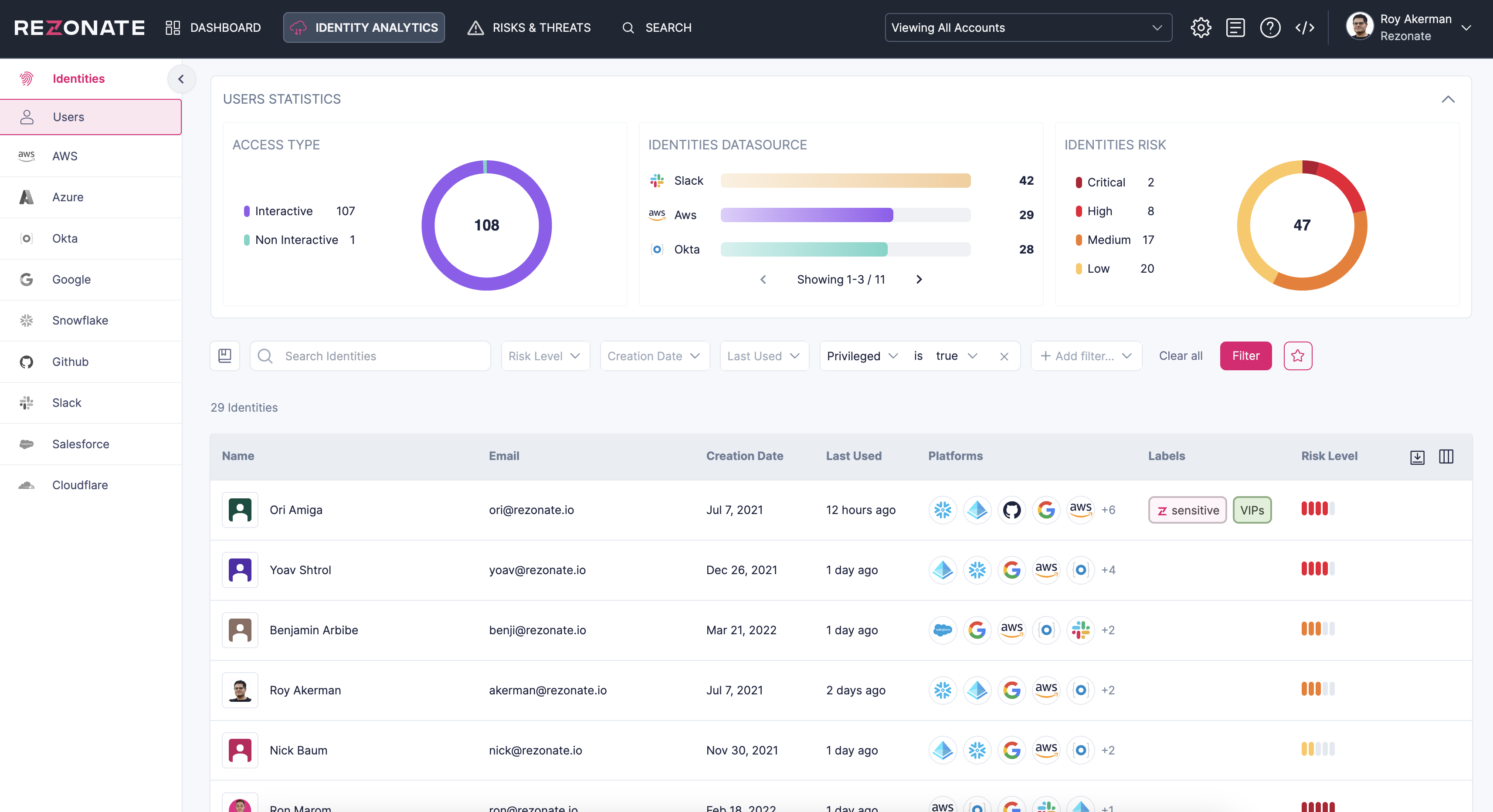This screenshot has height=812, width=1493.
Task: Switch to the Risks & Threats tab
Action: (x=529, y=28)
